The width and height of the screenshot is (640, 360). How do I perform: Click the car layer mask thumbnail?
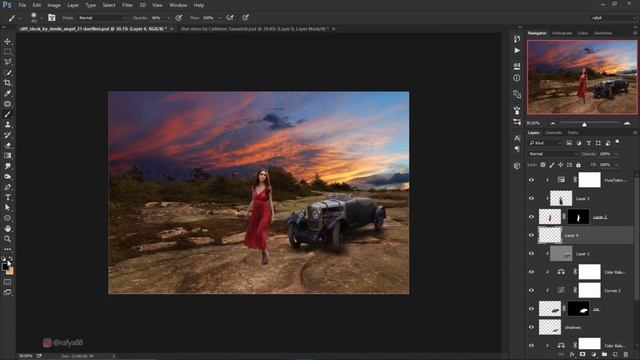point(578,309)
